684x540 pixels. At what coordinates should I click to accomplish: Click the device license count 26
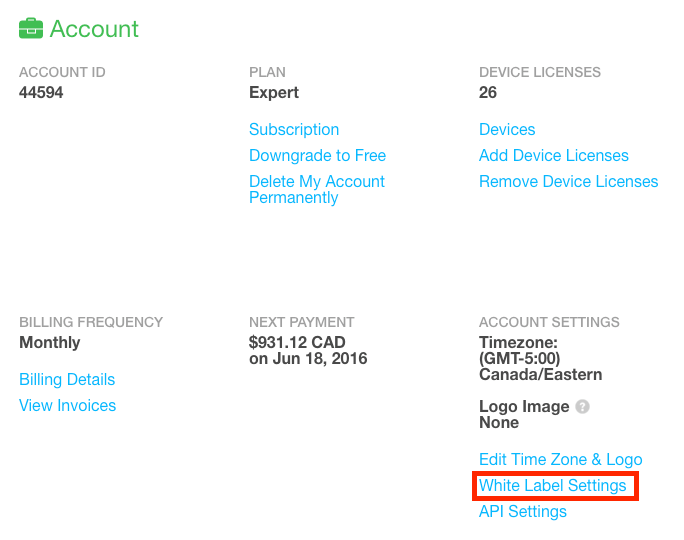pyautogui.click(x=488, y=92)
